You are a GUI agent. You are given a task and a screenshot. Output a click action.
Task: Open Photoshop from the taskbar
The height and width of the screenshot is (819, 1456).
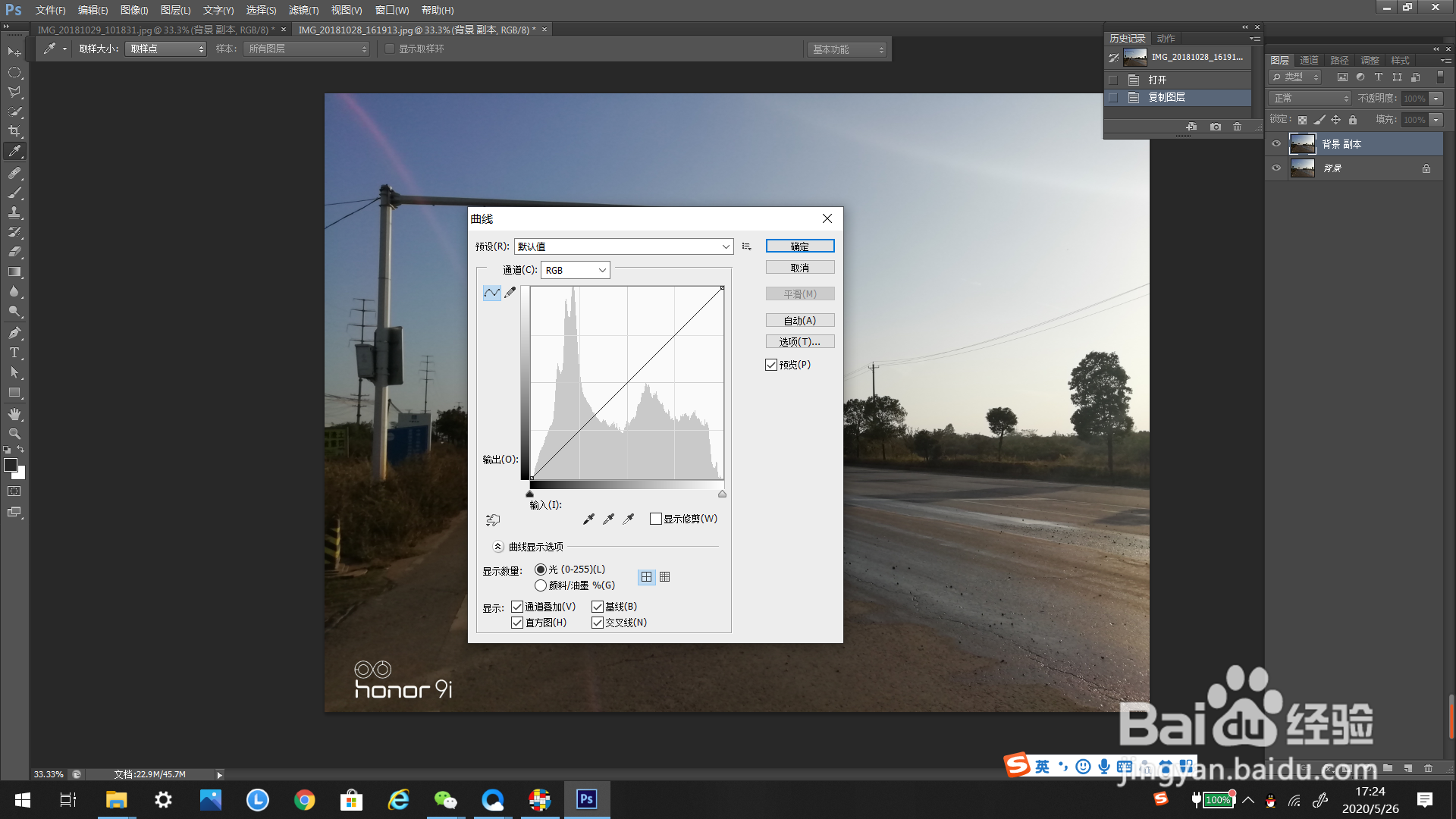[586, 799]
